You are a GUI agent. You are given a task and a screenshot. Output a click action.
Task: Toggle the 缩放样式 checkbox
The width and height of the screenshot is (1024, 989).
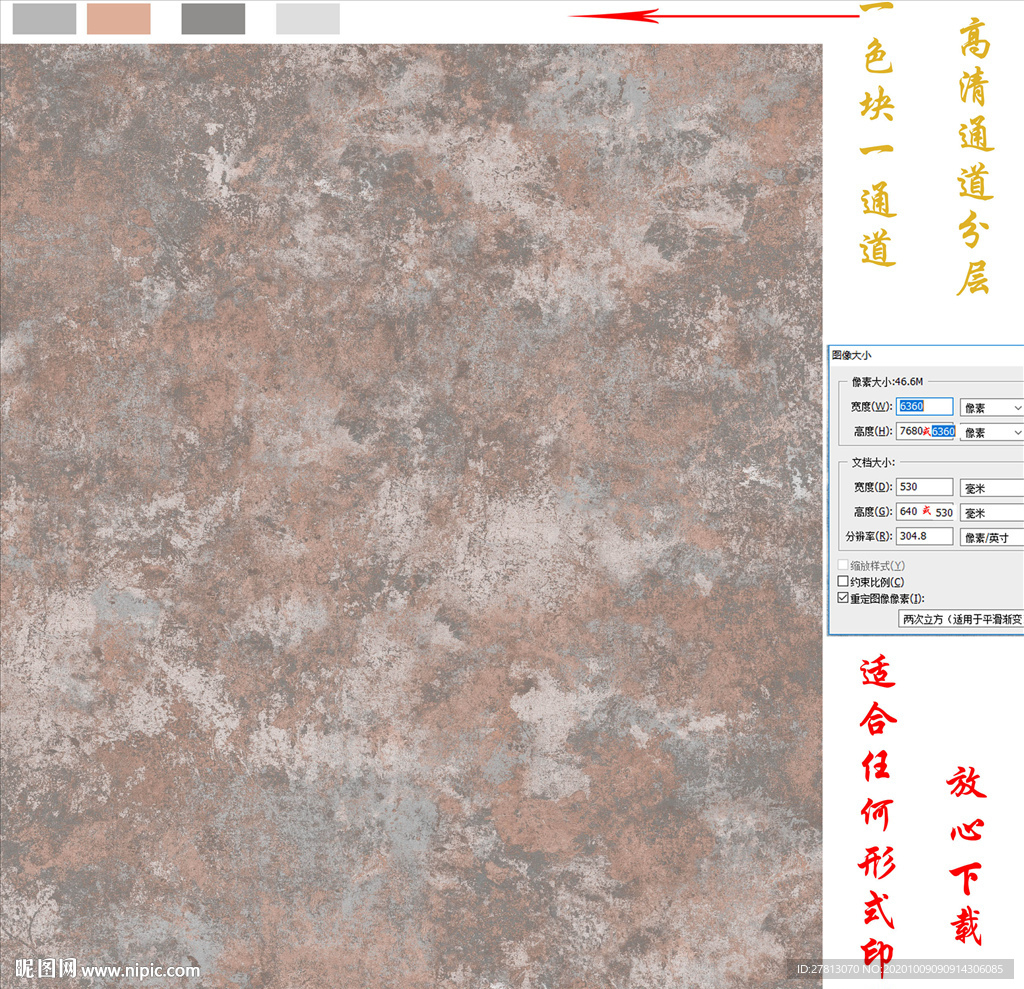pyautogui.click(x=843, y=565)
